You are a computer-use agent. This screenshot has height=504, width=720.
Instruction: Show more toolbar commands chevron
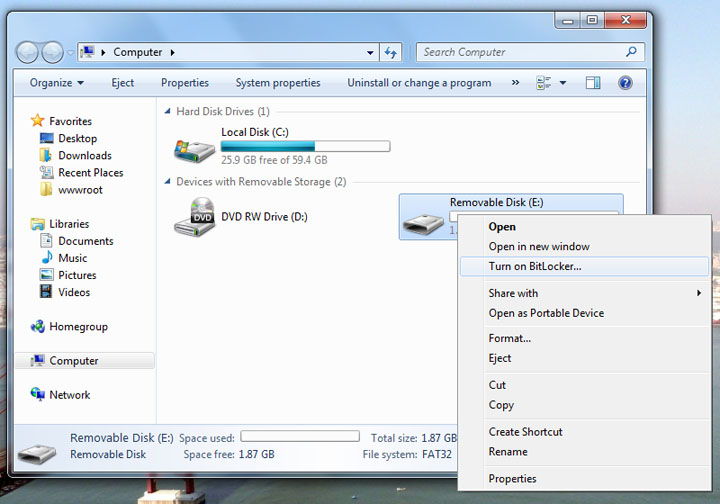[515, 83]
